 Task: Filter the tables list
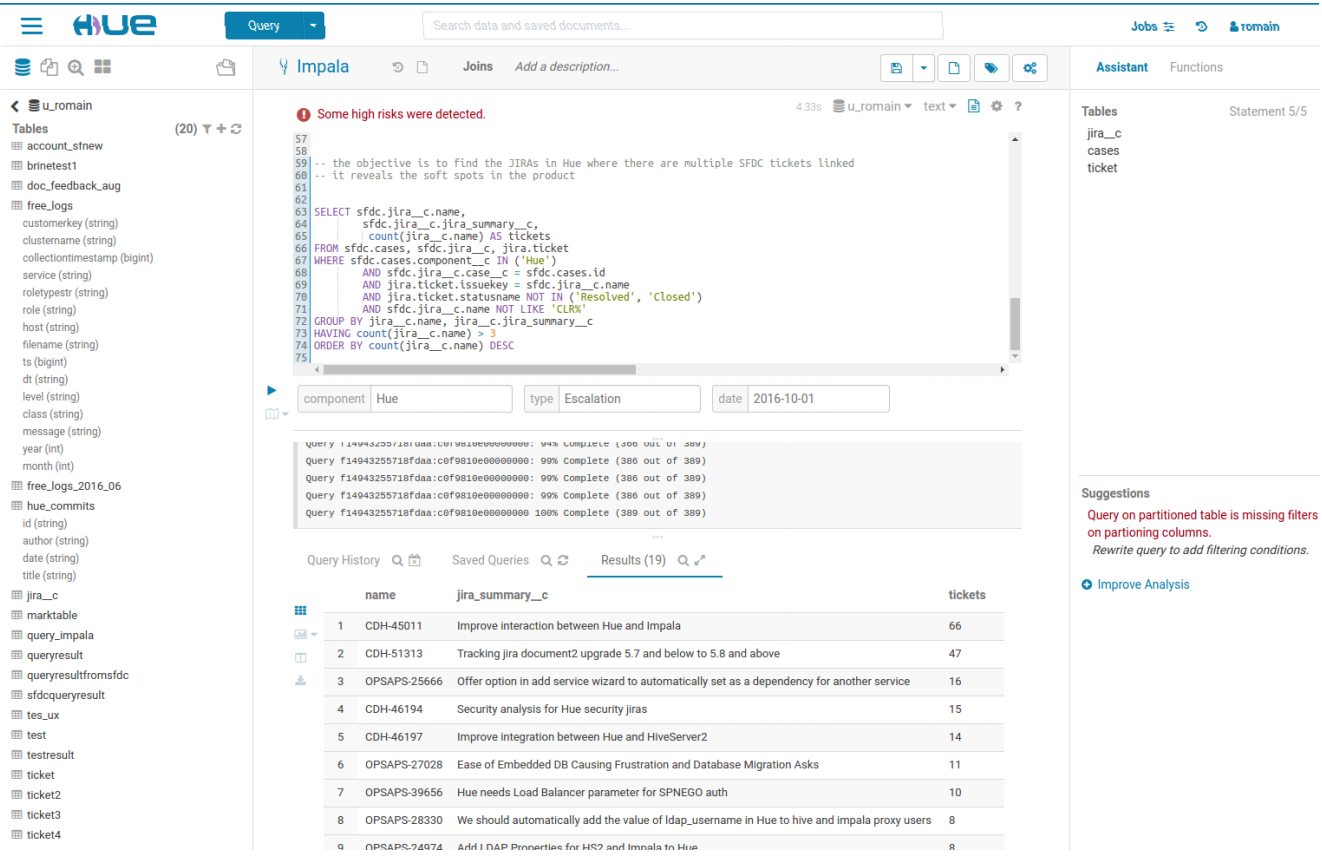coord(207,129)
